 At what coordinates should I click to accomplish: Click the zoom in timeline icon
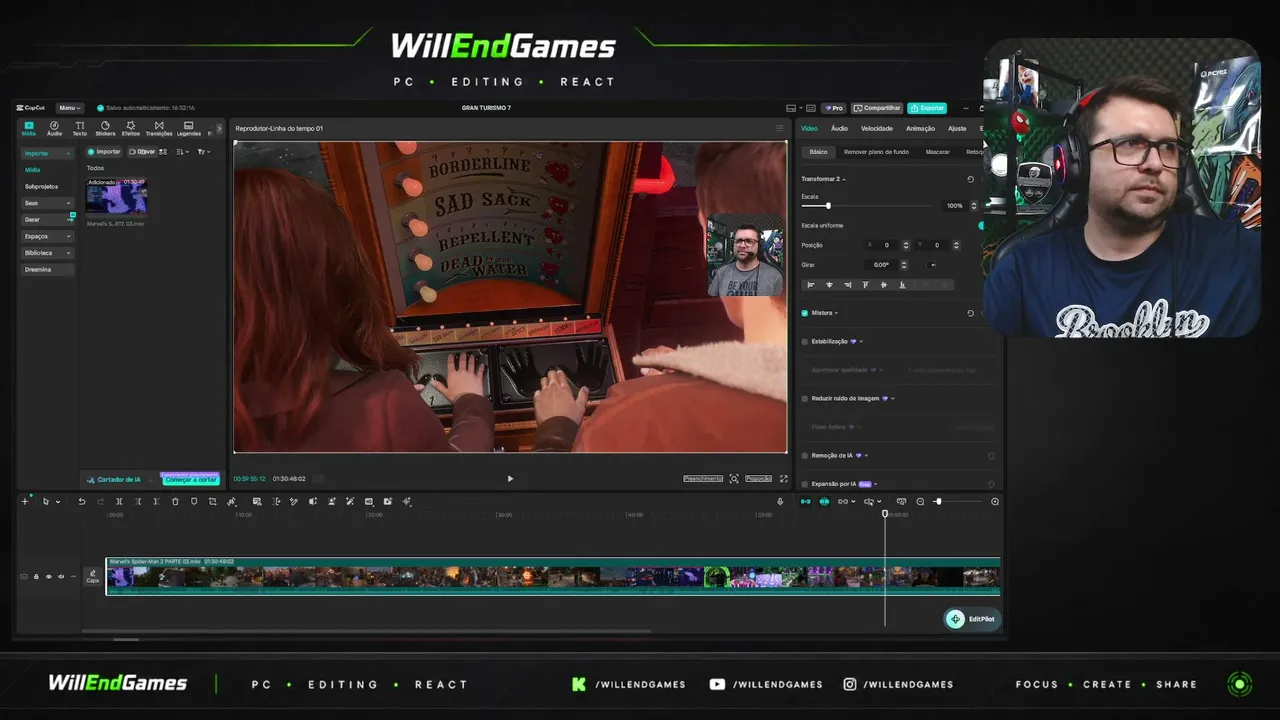[x=995, y=501]
